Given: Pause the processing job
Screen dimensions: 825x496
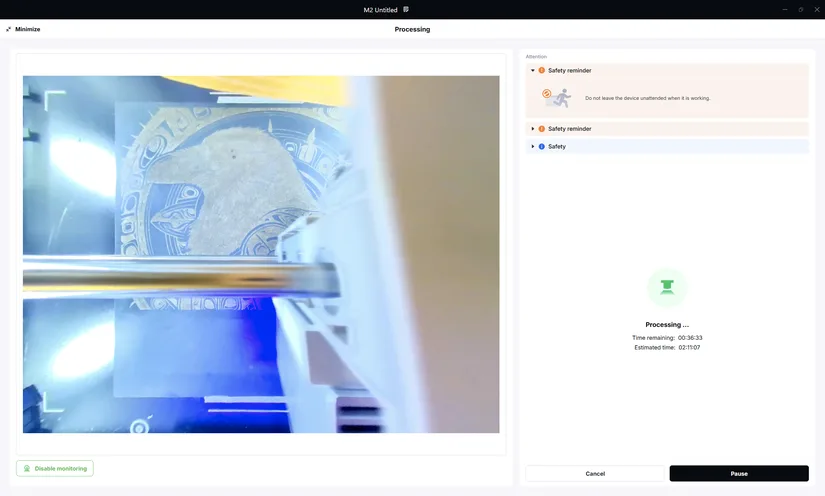Looking at the screenshot, I should 739,473.
